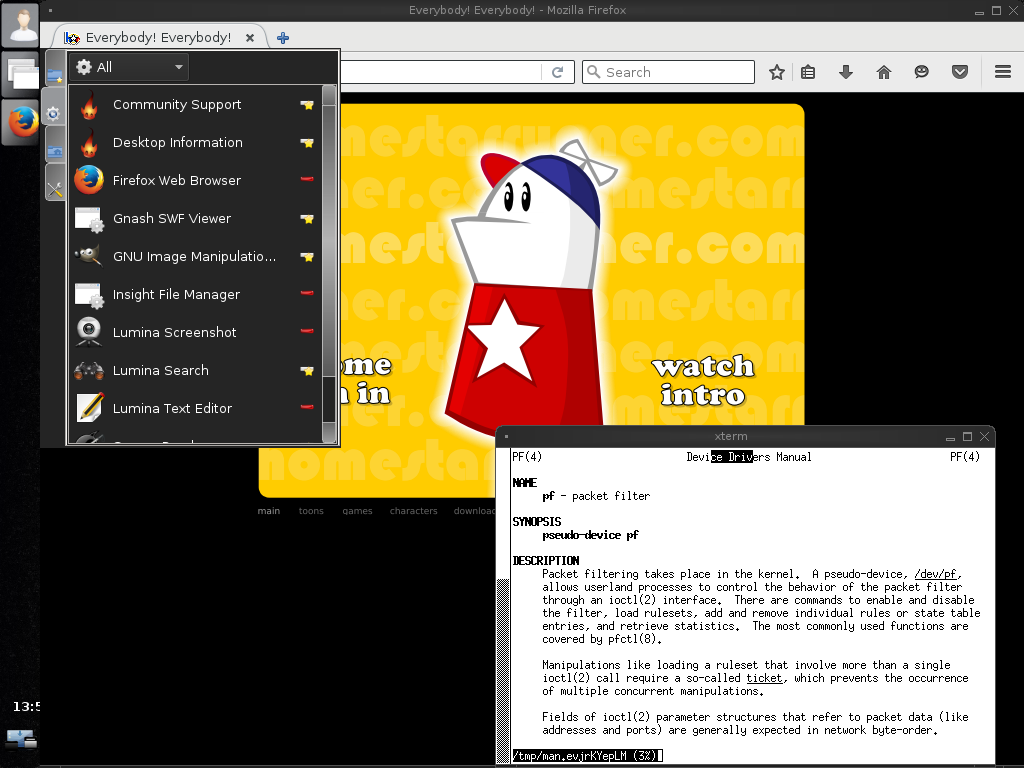Open the user menu button on the panel
The height and width of the screenshot is (768, 1024).
click(x=20, y=25)
